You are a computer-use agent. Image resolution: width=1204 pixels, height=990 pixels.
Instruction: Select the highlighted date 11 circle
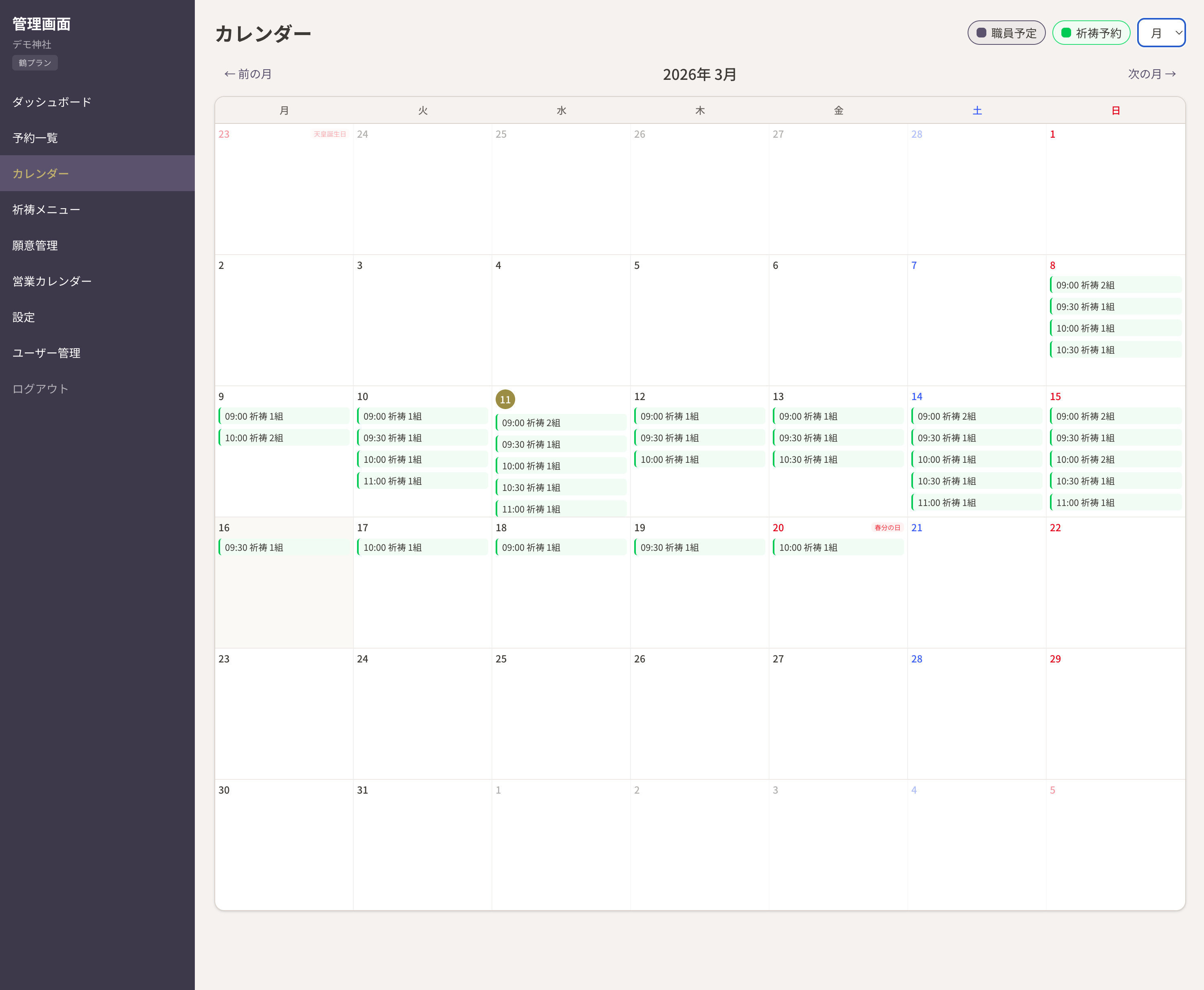point(505,399)
